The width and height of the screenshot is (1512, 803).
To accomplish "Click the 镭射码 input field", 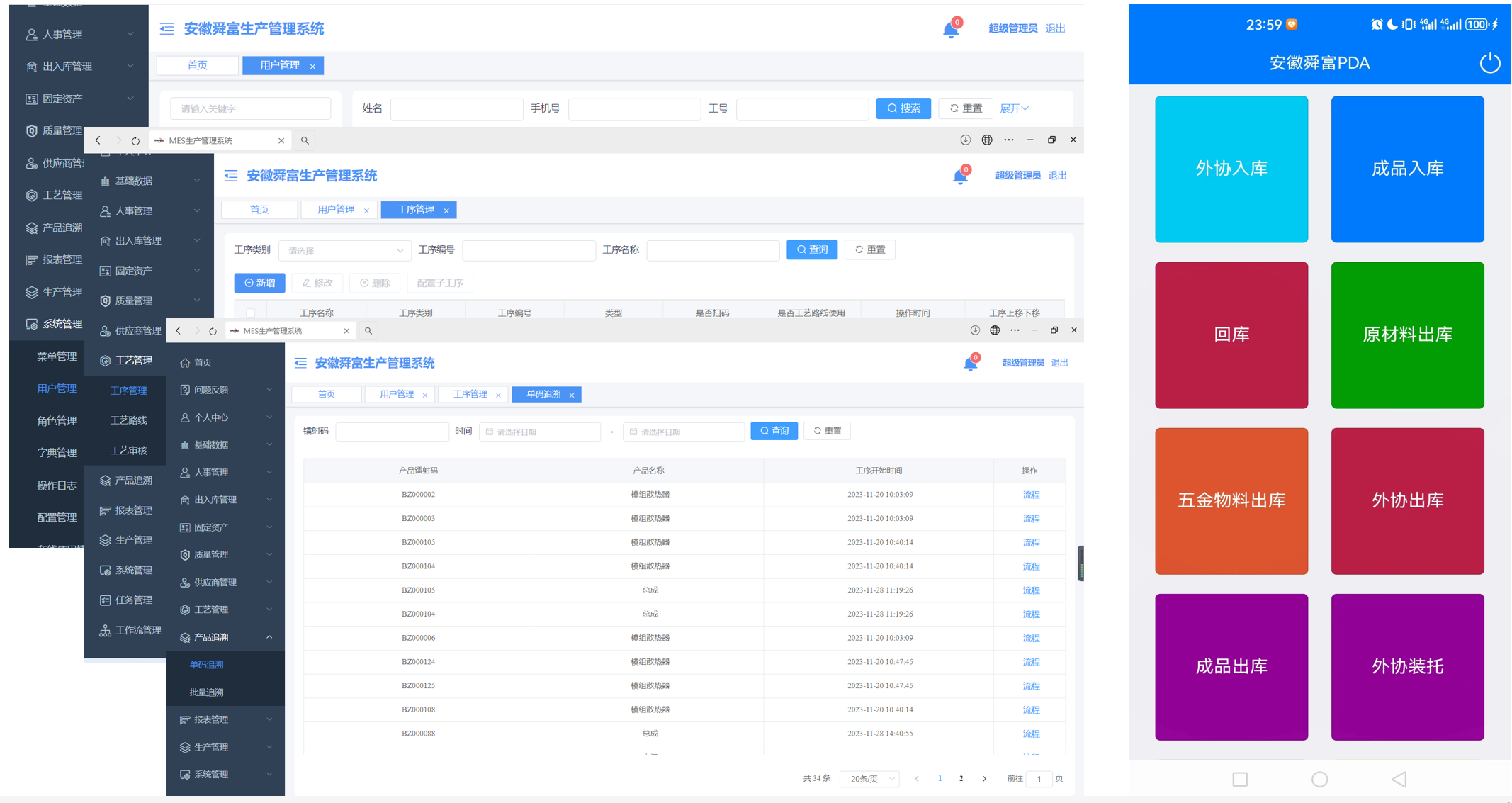I will 392,432.
